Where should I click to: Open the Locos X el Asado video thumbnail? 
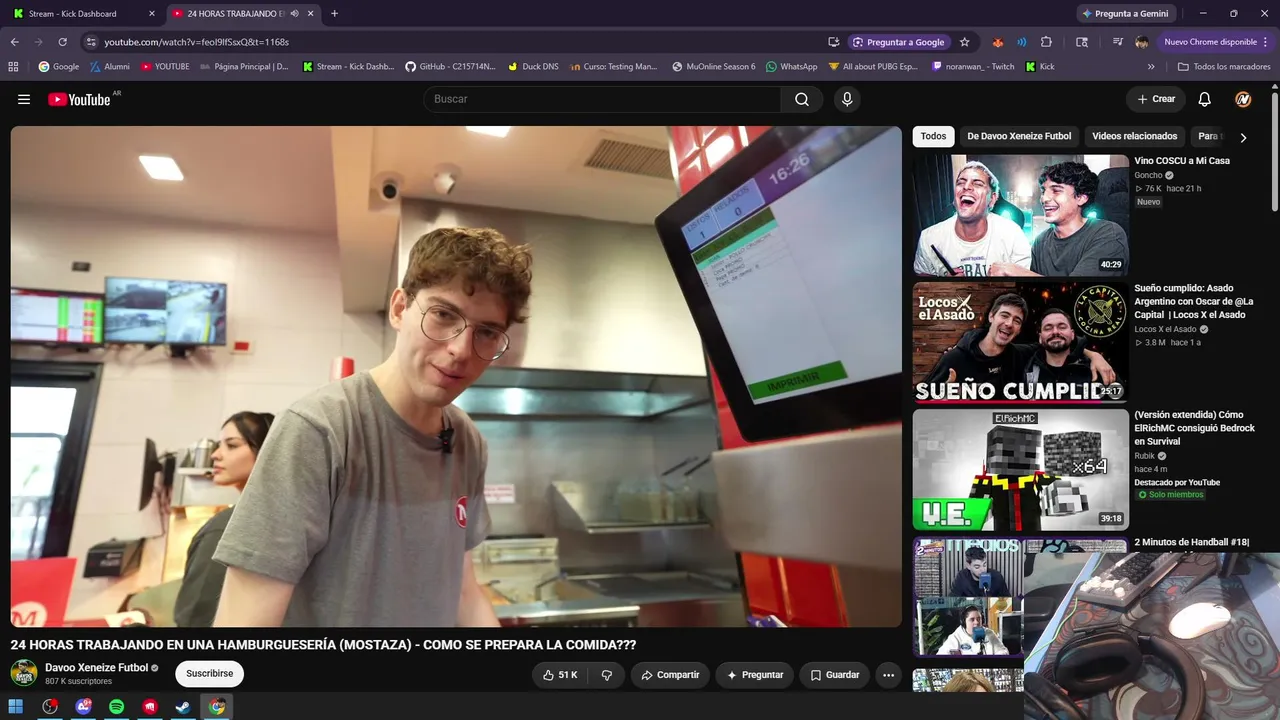tap(1020, 342)
